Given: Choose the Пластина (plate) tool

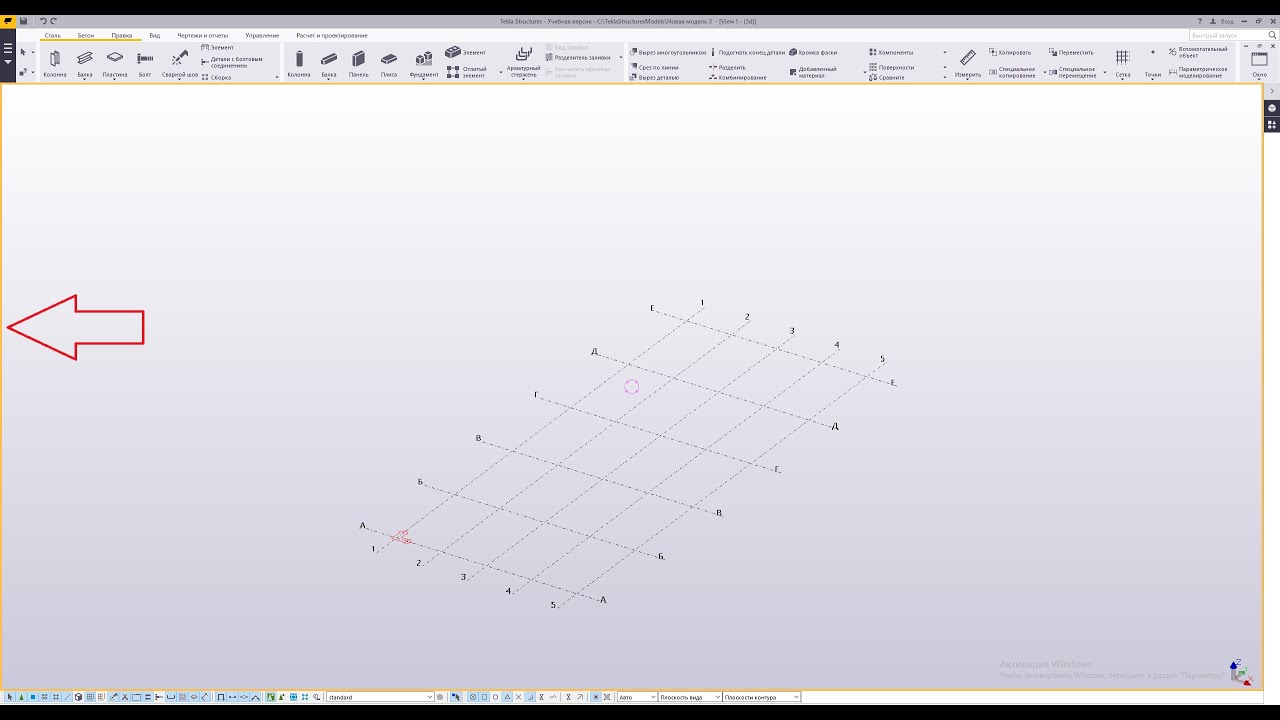Looking at the screenshot, I should click(x=115, y=63).
